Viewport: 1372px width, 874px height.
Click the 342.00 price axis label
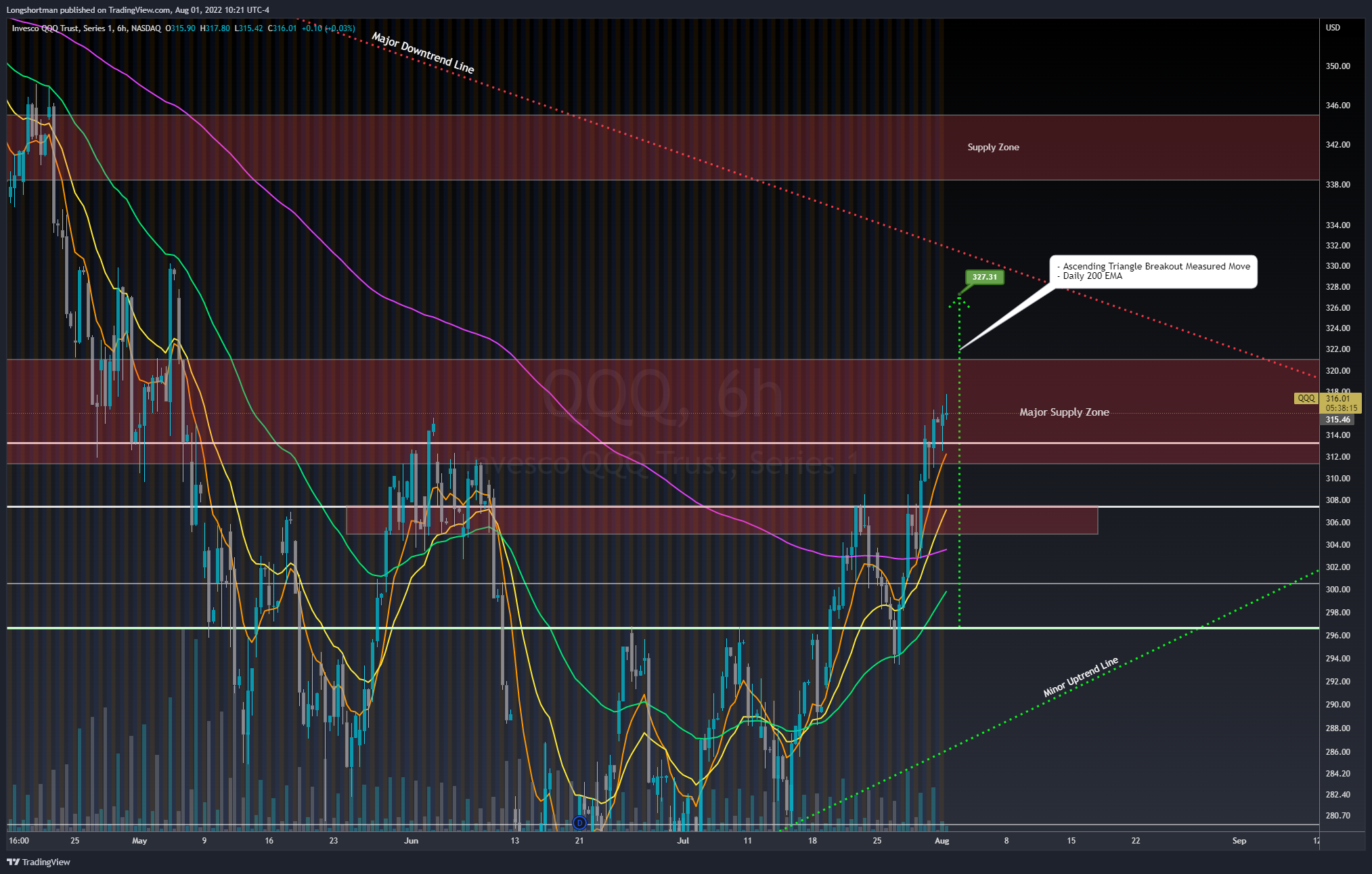(x=1337, y=145)
